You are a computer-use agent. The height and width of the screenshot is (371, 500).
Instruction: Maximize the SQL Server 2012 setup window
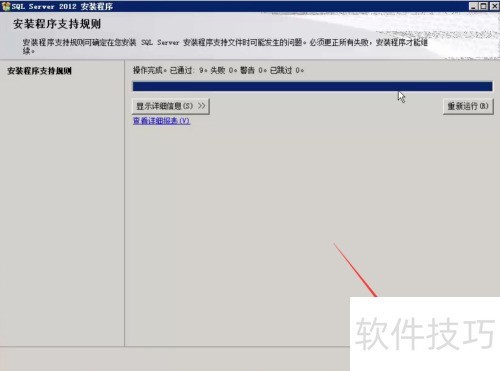(x=484, y=6)
